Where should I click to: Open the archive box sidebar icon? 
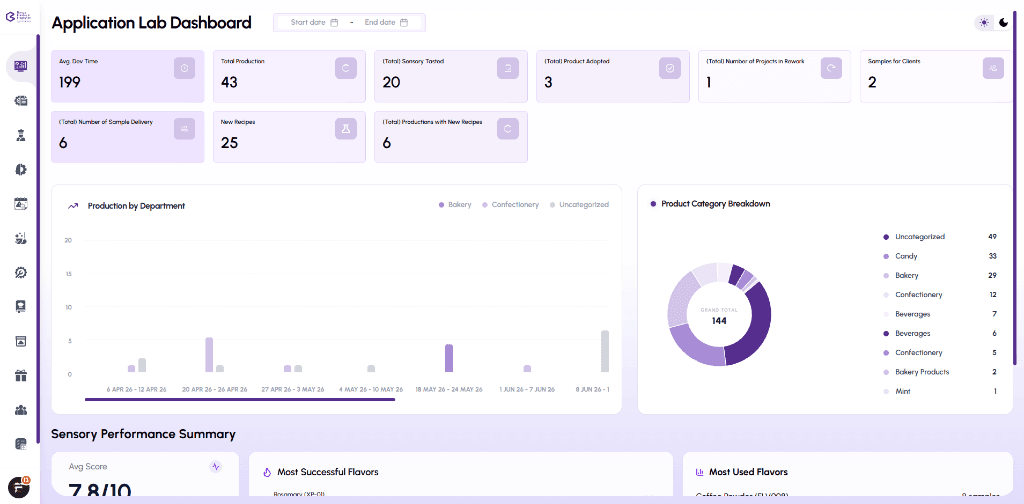tap(20, 341)
